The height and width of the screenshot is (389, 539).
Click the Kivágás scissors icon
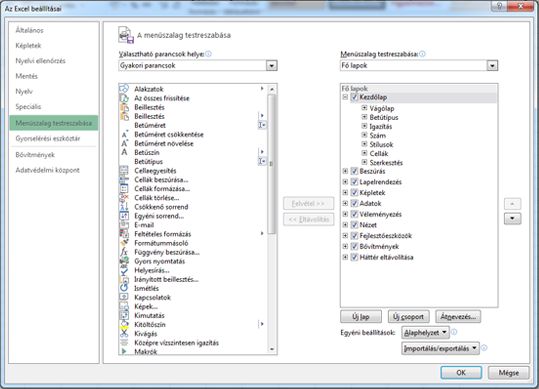pos(124,334)
